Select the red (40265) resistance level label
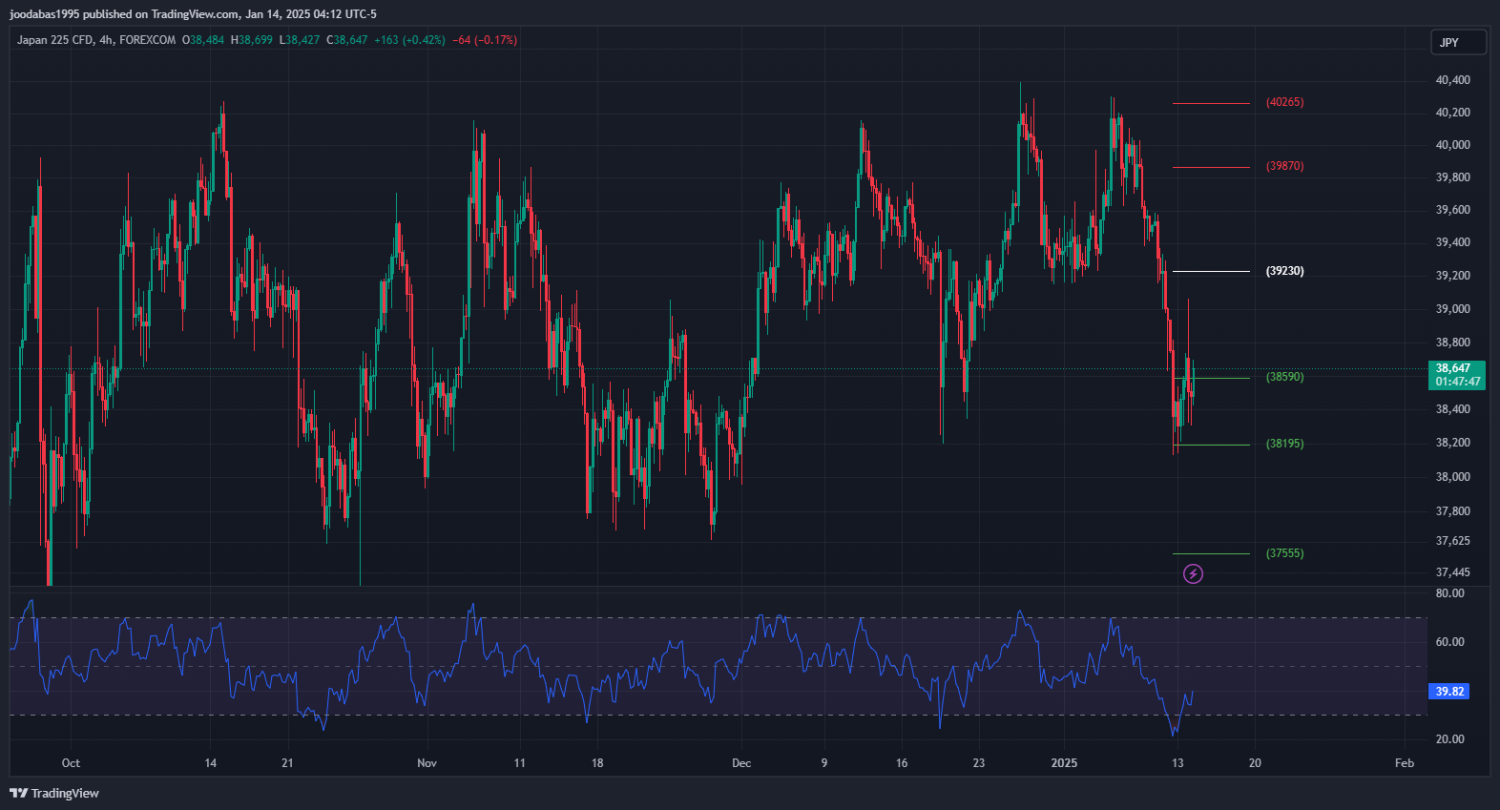 tap(1285, 102)
